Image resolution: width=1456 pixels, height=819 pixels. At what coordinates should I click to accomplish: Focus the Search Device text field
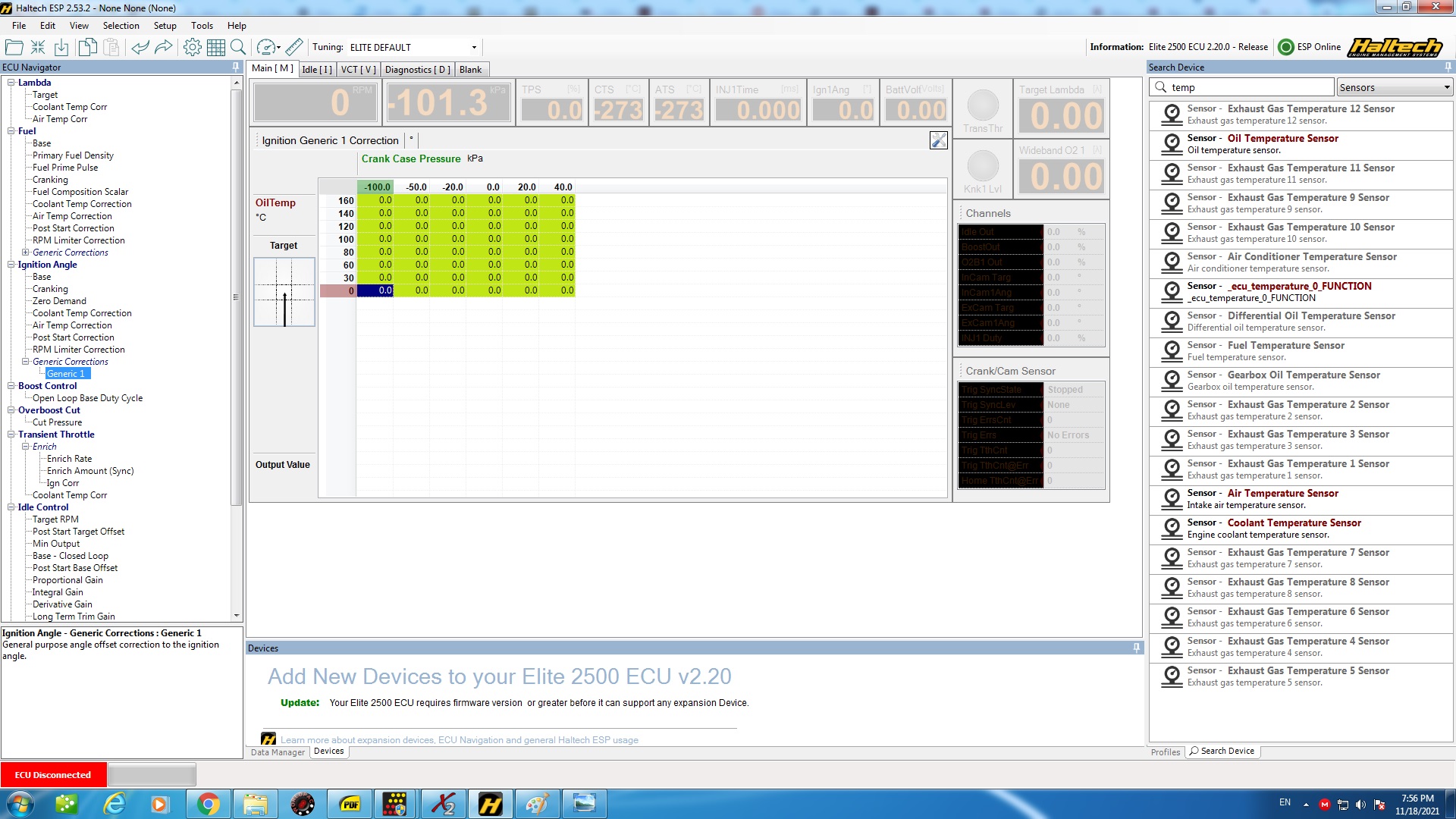click(x=1242, y=87)
